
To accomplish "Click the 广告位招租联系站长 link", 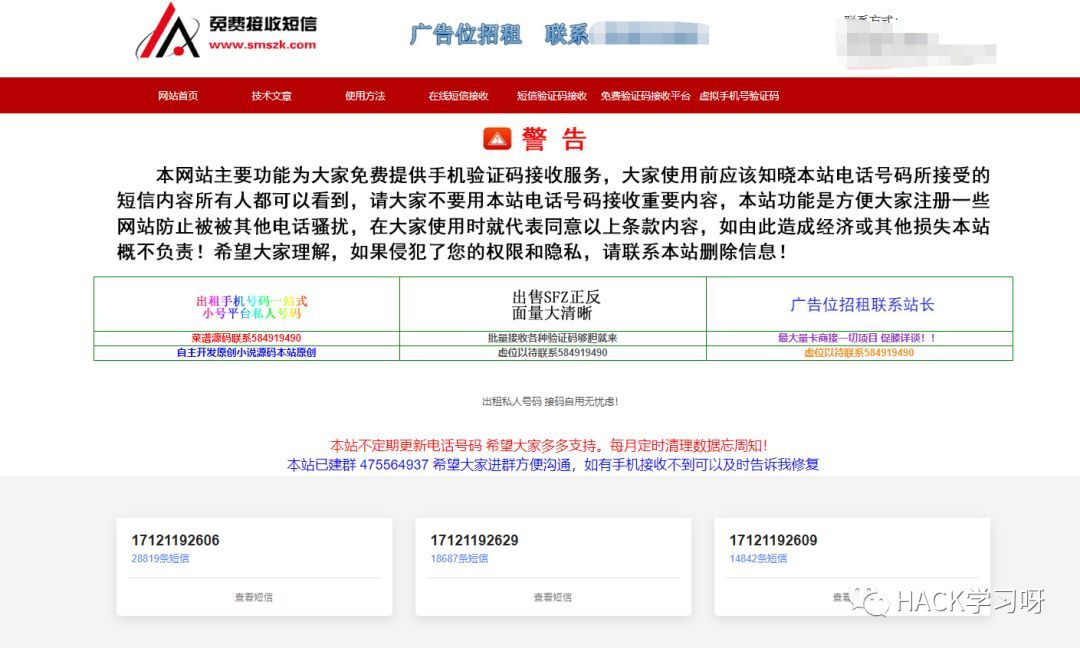I will click(860, 306).
